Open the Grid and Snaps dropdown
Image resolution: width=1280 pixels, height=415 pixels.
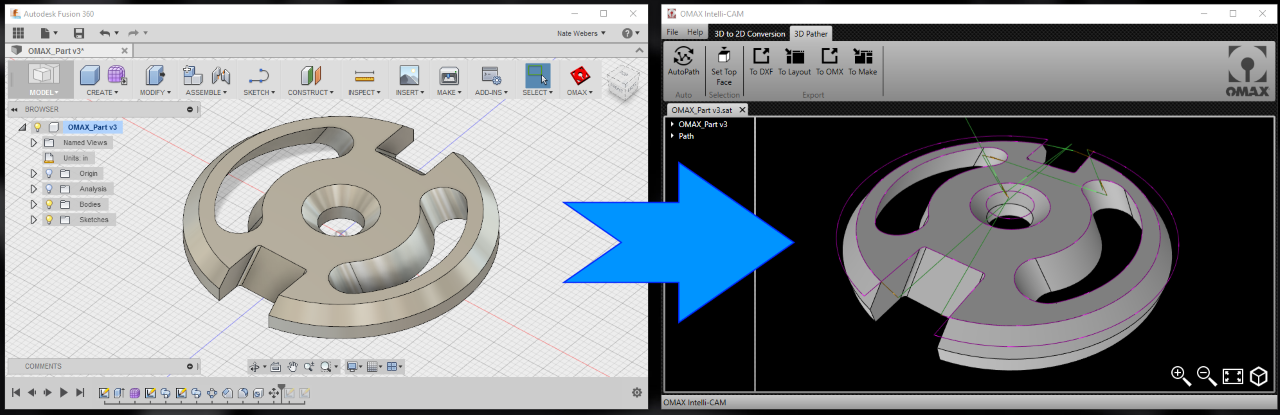click(x=375, y=367)
